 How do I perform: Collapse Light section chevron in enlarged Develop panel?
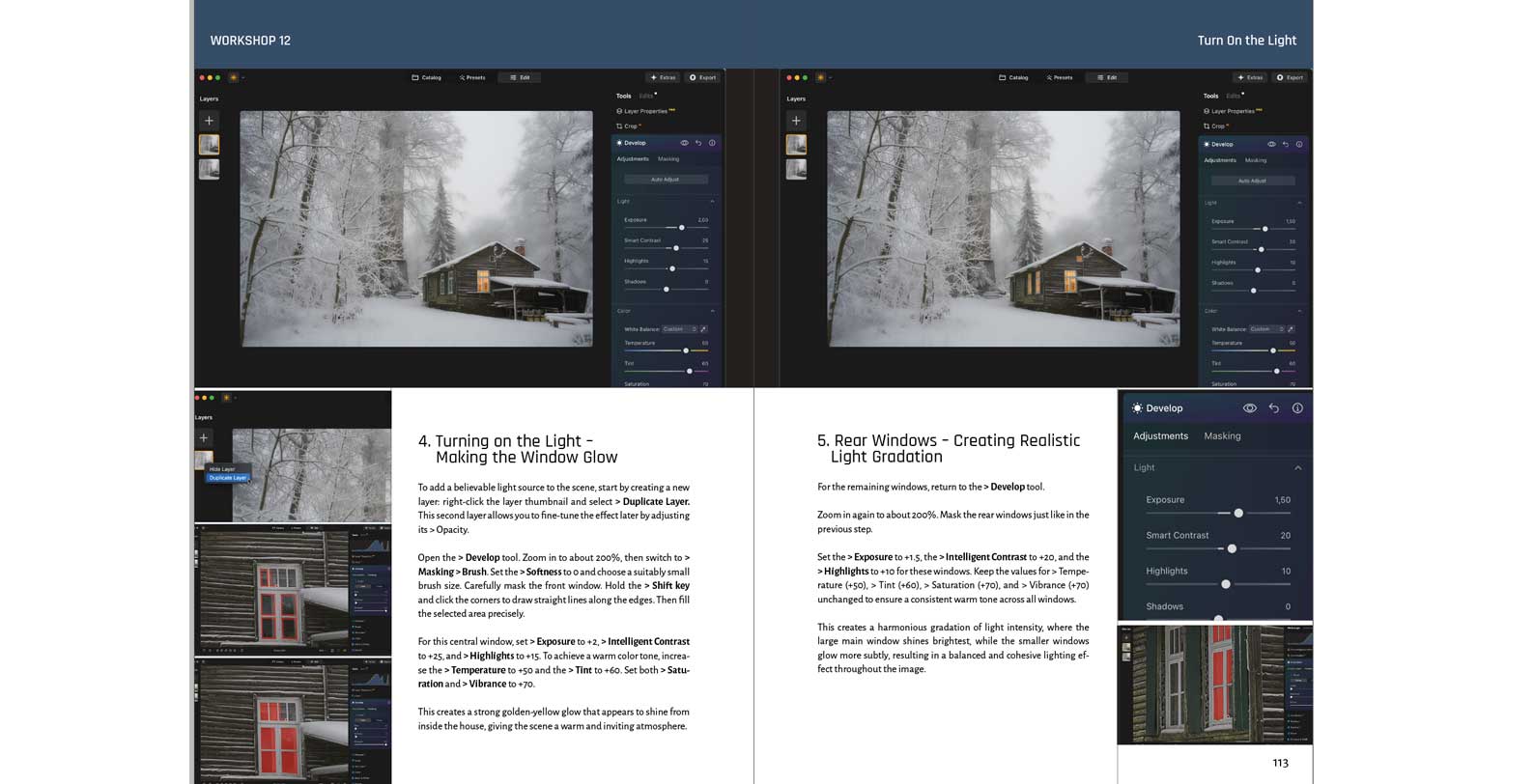1297,467
